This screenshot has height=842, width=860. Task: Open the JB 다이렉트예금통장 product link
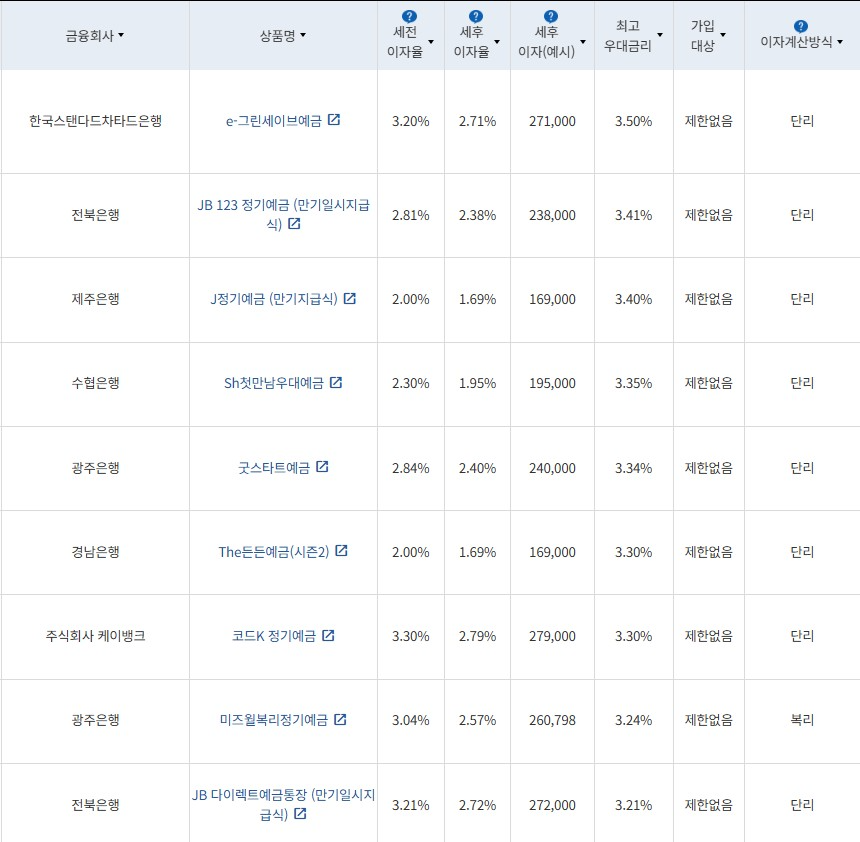click(284, 804)
